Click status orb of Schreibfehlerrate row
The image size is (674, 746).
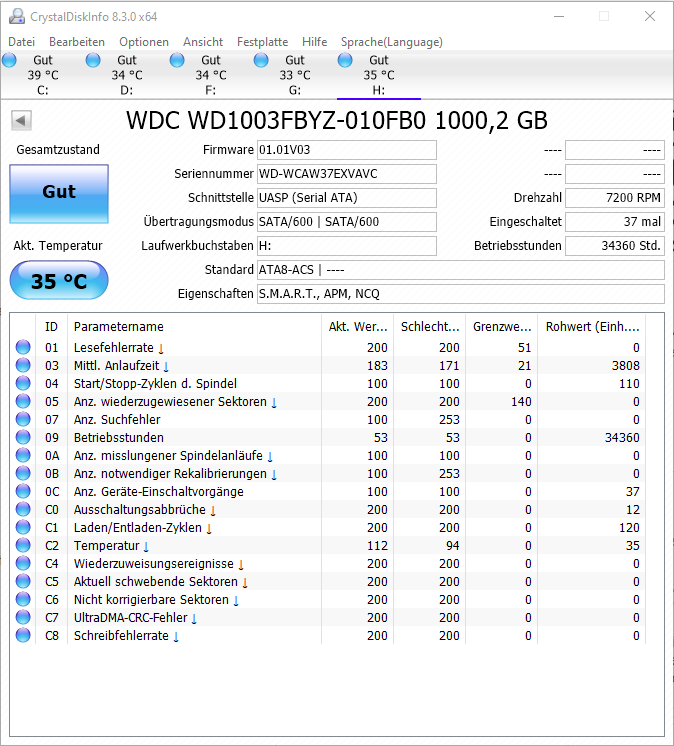(x=23, y=635)
